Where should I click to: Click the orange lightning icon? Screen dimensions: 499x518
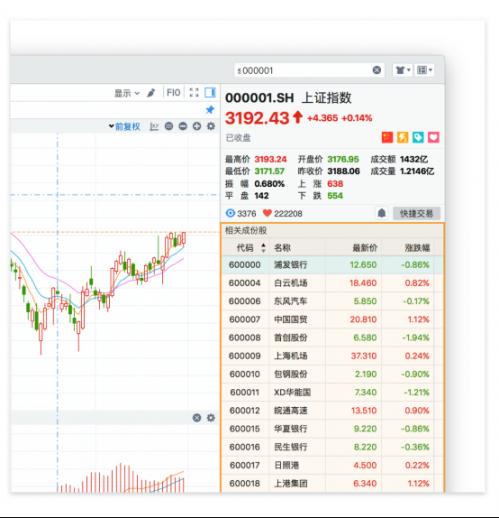(x=402, y=137)
